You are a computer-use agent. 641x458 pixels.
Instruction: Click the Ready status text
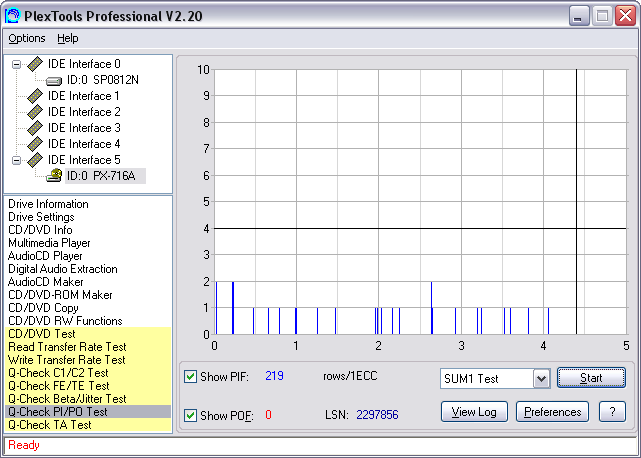click(x=24, y=445)
